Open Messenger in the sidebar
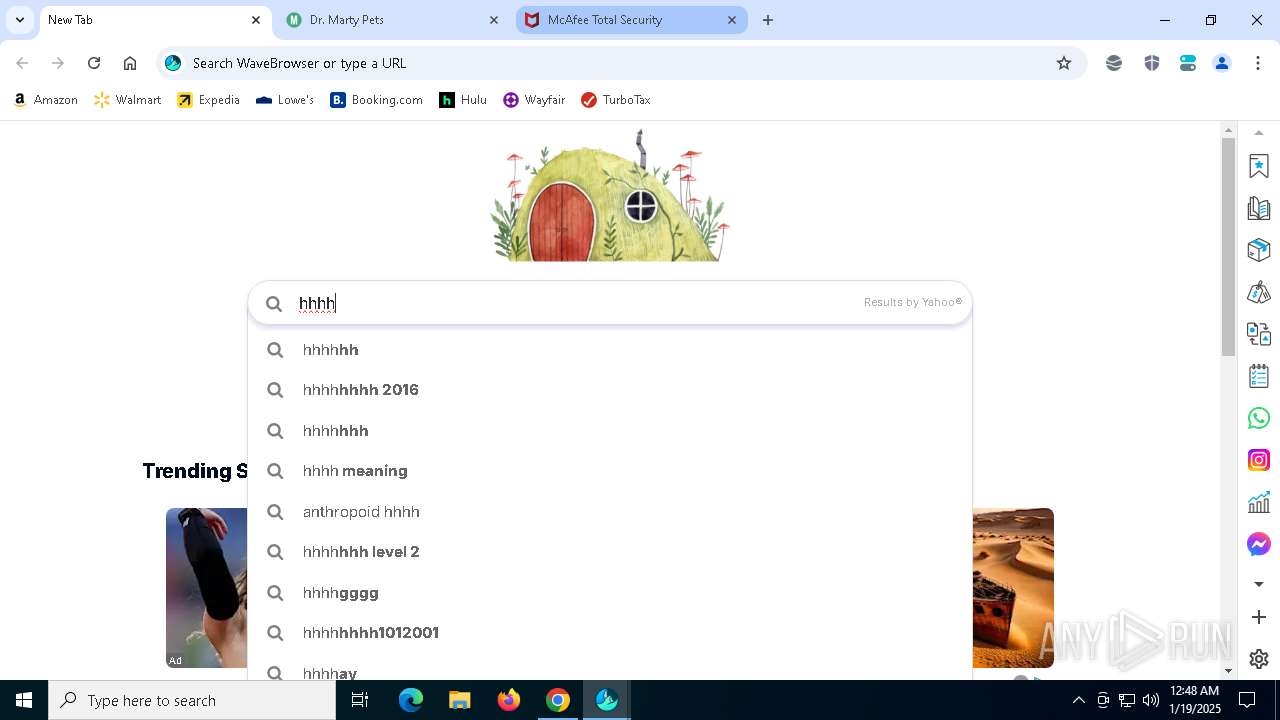This screenshot has width=1280, height=720. tap(1259, 544)
